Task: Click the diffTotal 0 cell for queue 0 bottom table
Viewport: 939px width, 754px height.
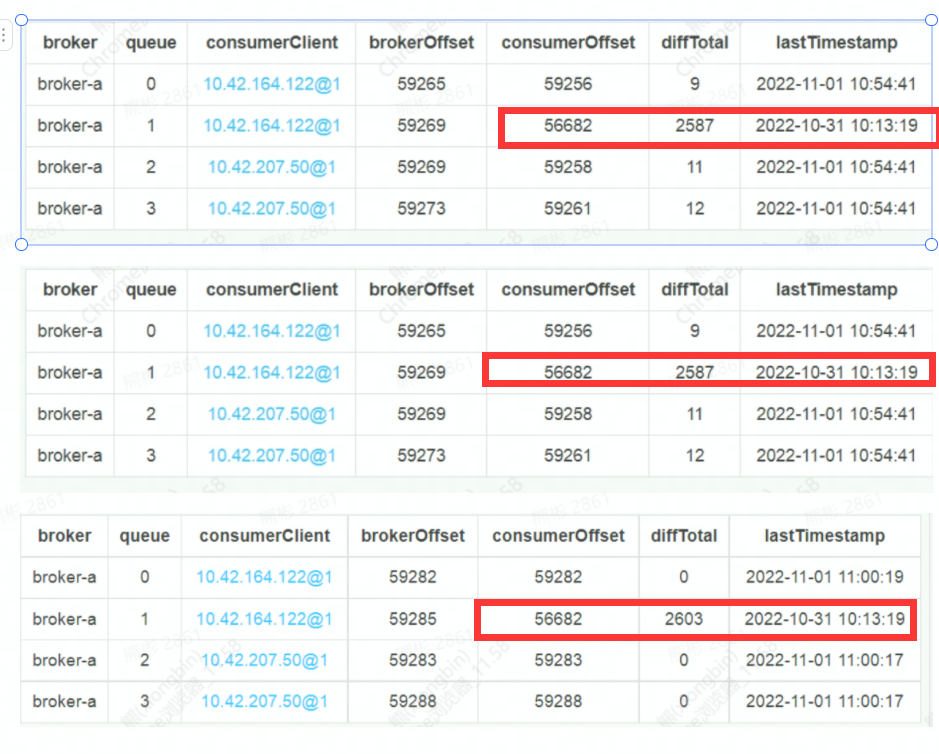Action: pyautogui.click(x=683, y=577)
